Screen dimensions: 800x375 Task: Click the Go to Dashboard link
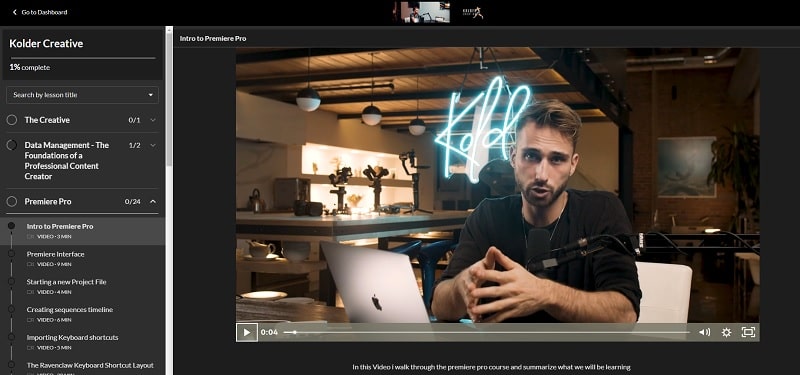pos(39,12)
